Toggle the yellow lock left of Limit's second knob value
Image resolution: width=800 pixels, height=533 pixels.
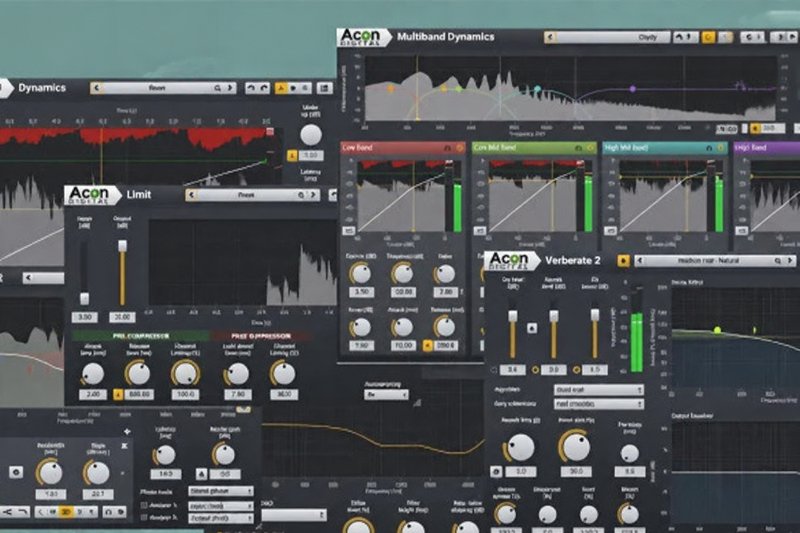(x=118, y=395)
